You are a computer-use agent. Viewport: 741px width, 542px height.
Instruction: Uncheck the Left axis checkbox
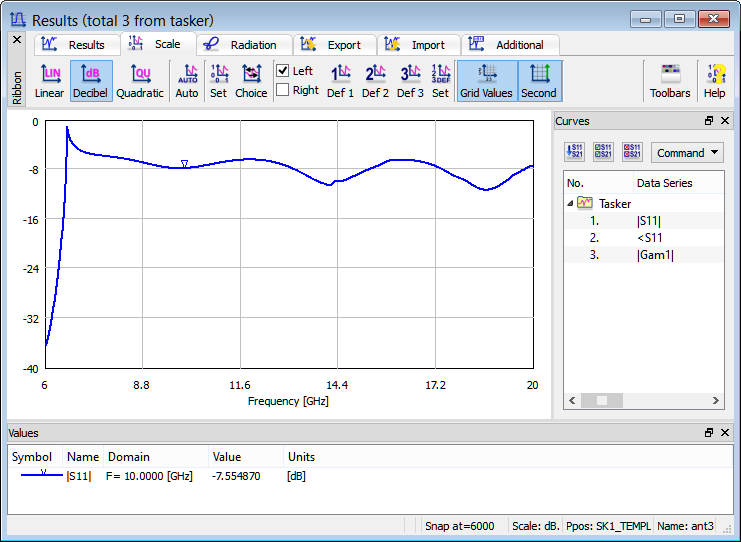pyautogui.click(x=283, y=71)
